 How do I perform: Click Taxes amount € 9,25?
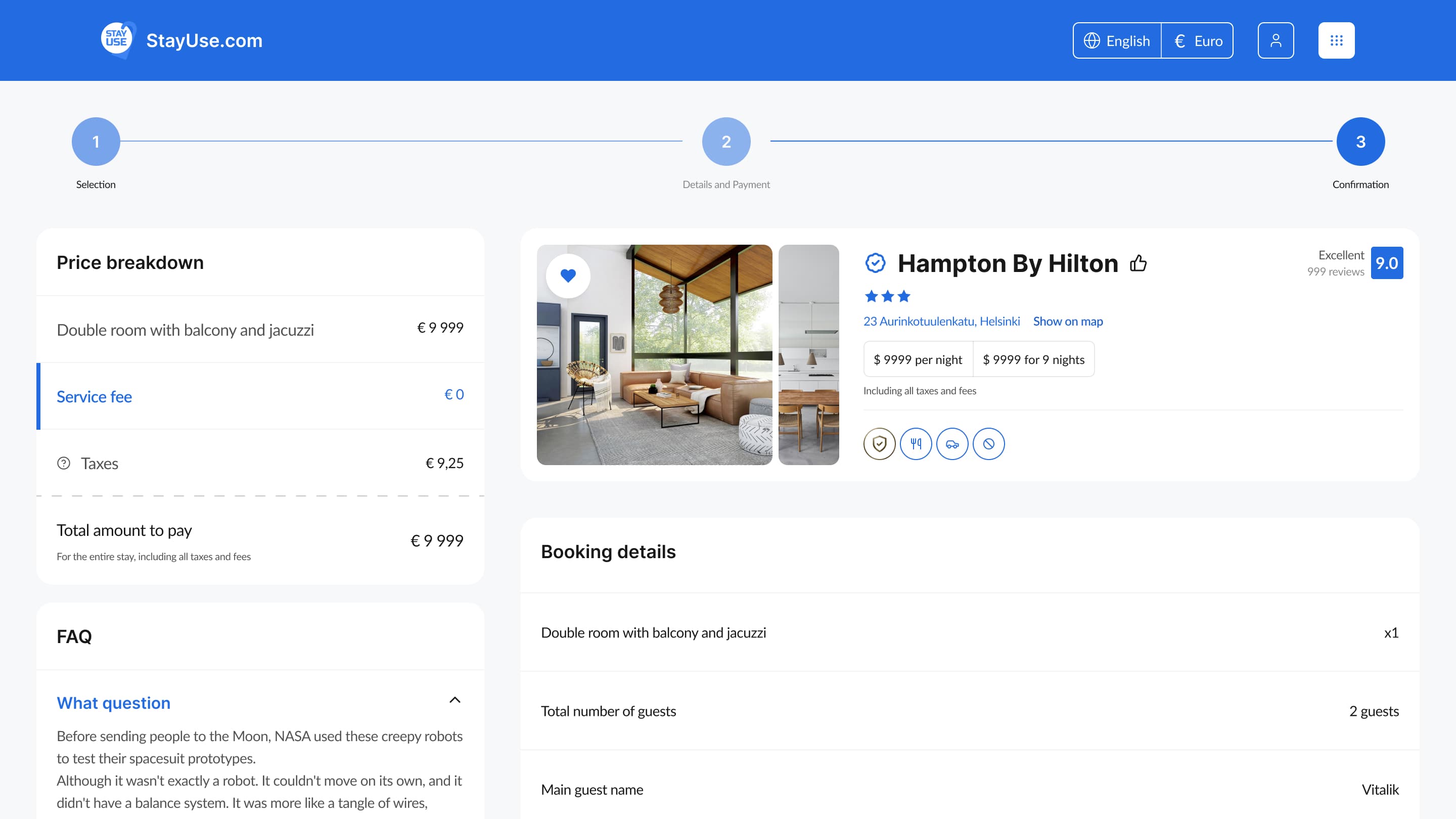(x=444, y=464)
